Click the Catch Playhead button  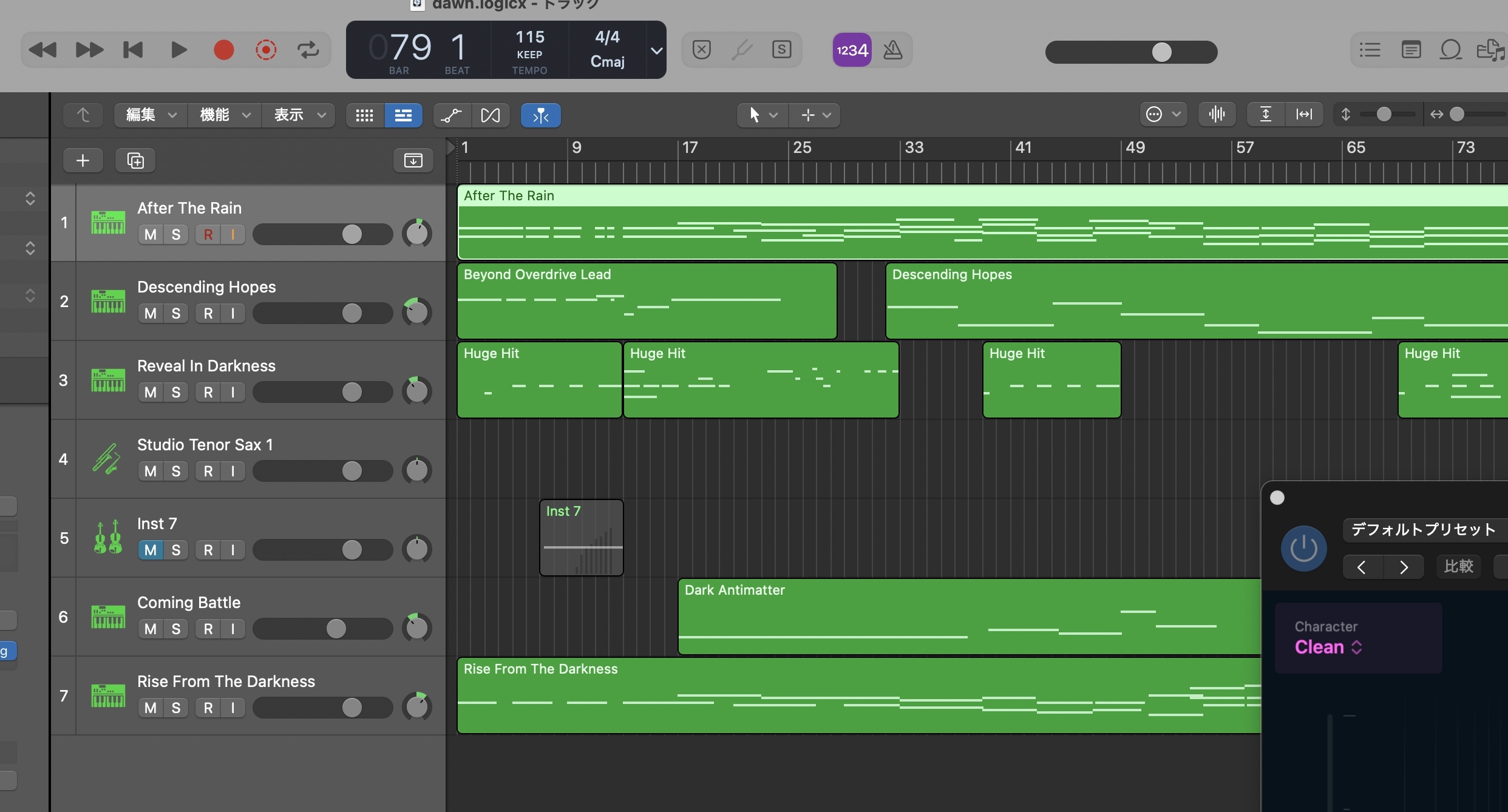point(540,115)
